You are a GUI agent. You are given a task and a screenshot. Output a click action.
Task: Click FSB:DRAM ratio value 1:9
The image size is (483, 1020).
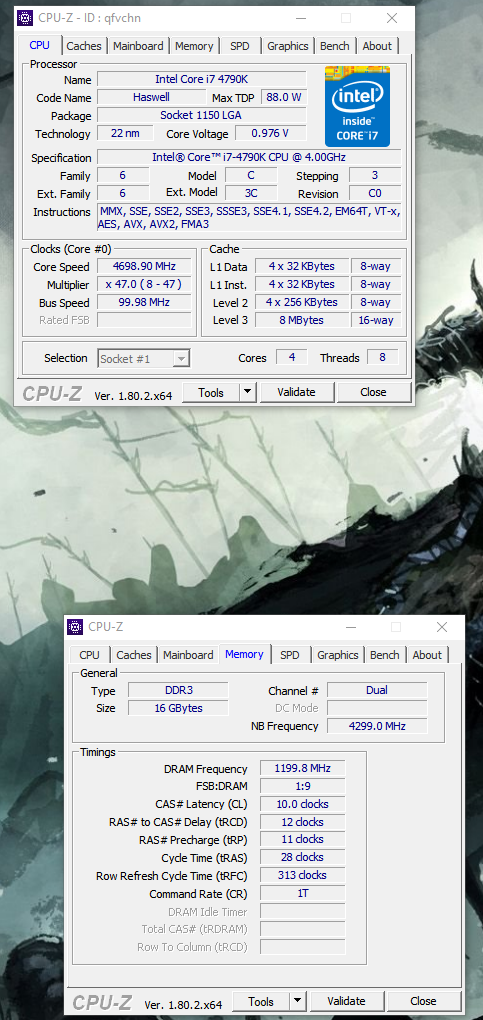click(303, 786)
